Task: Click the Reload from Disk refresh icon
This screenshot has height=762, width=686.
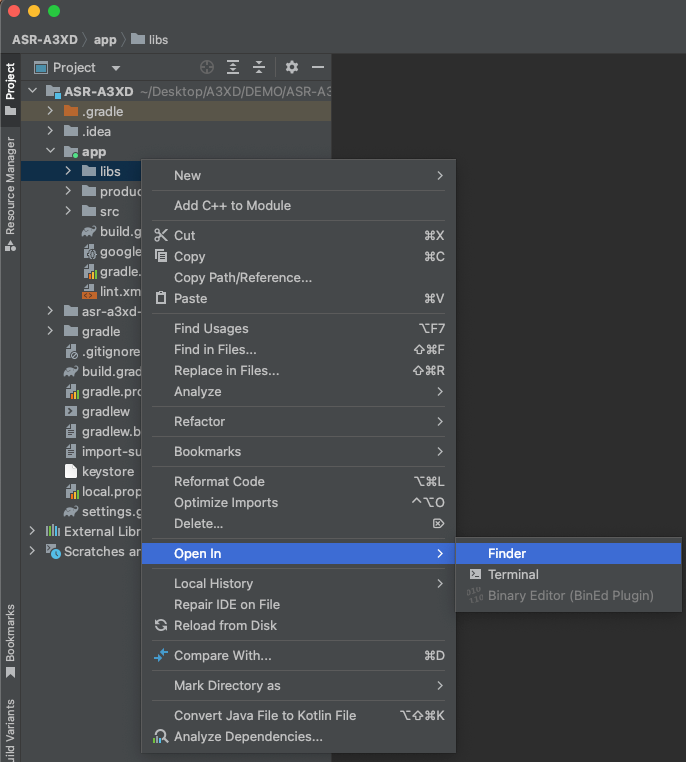Action: 161,625
